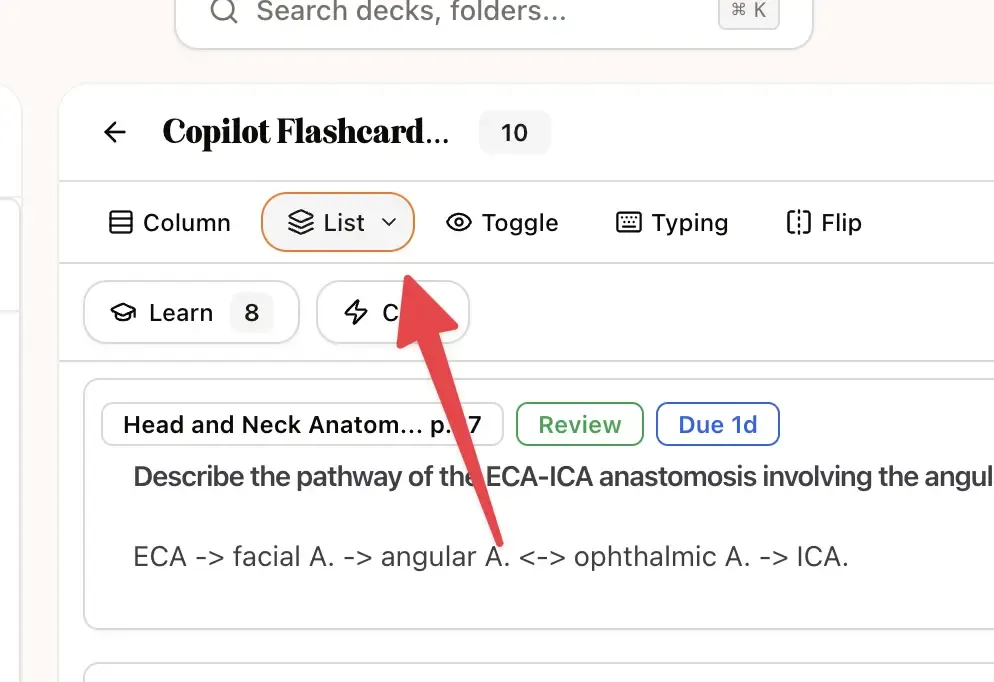Click the Flip card icon
The image size is (994, 682).
click(798, 222)
